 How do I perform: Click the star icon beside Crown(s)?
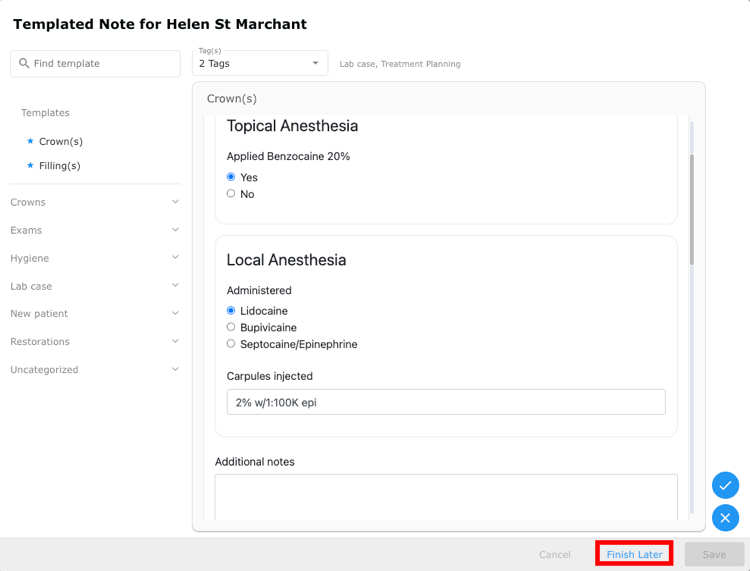coord(30,141)
